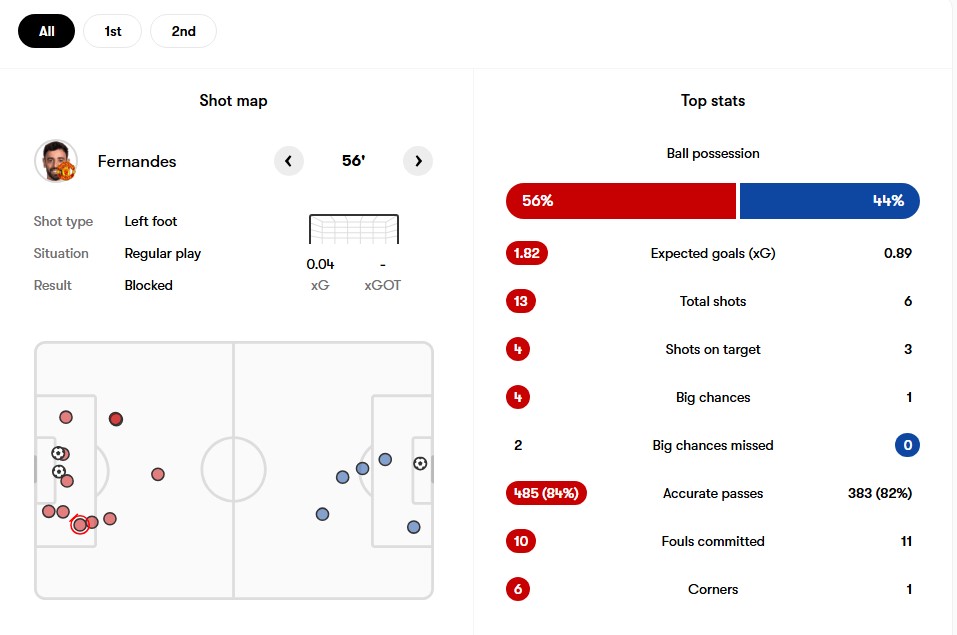Switch to the All period filter
The image size is (957, 635).
(47, 31)
